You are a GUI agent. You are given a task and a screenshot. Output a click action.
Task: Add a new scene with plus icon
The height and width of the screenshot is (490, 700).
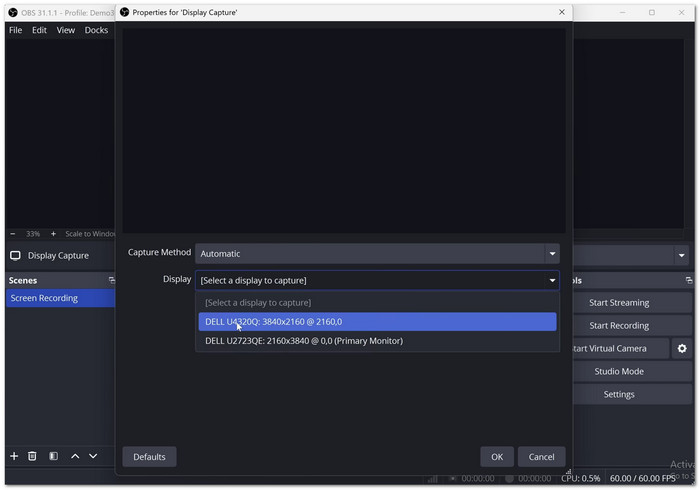[x=14, y=456]
